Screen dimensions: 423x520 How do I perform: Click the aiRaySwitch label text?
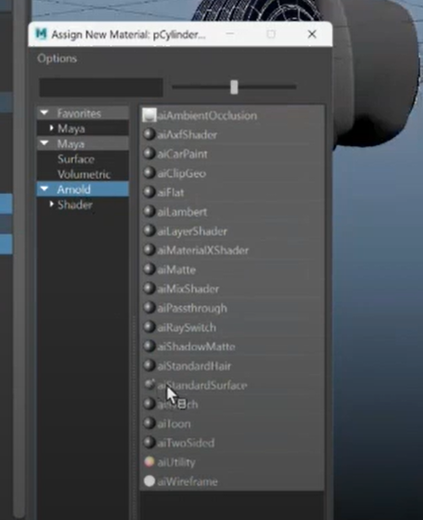pos(187,328)
